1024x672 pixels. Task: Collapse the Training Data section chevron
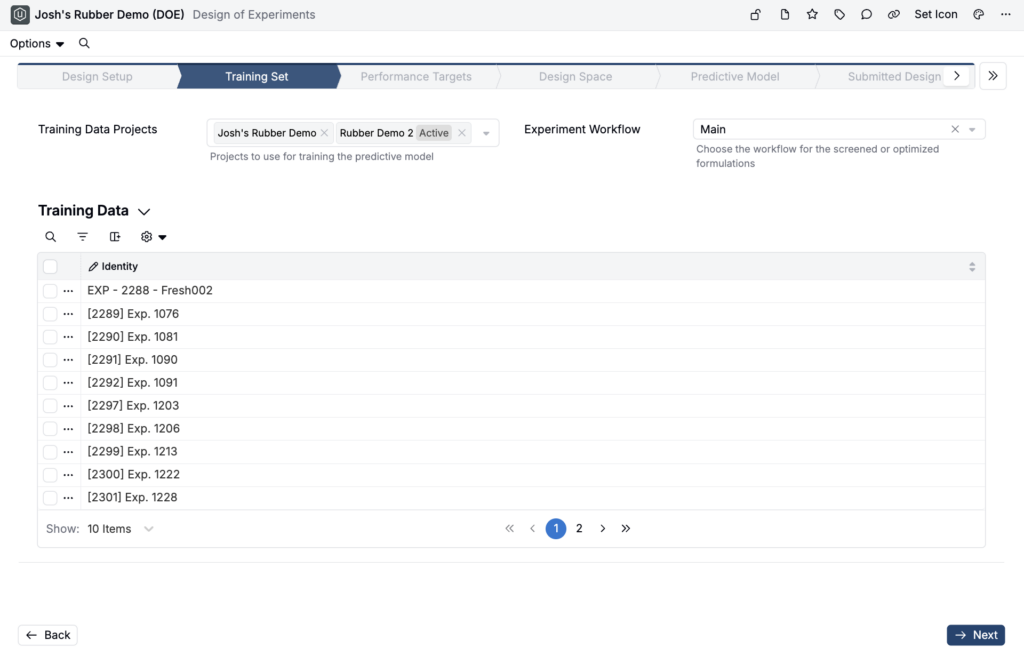tap(144, 211)
